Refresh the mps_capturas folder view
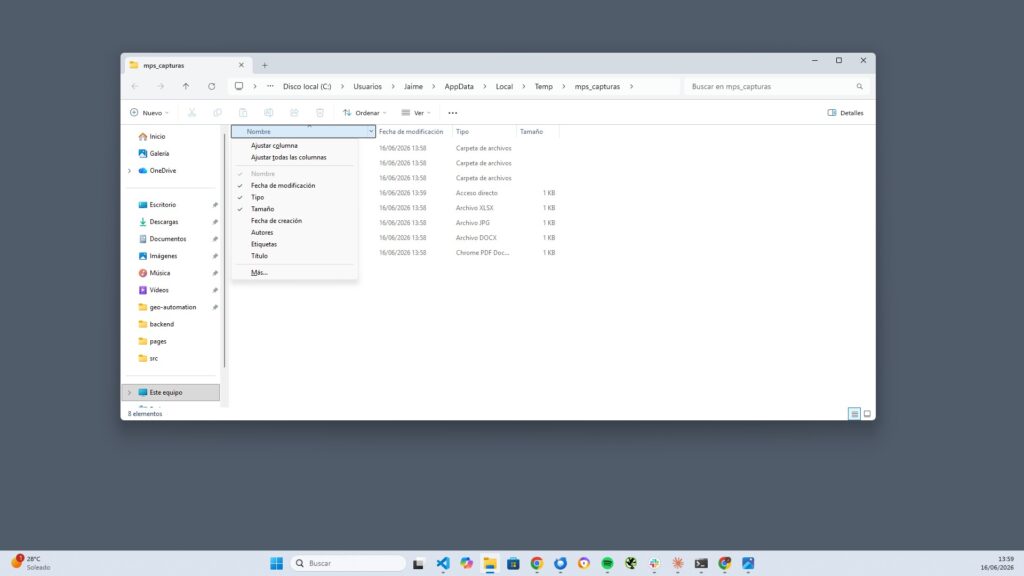The width and height of the screenshot is (1024, 576). [212, 86]
